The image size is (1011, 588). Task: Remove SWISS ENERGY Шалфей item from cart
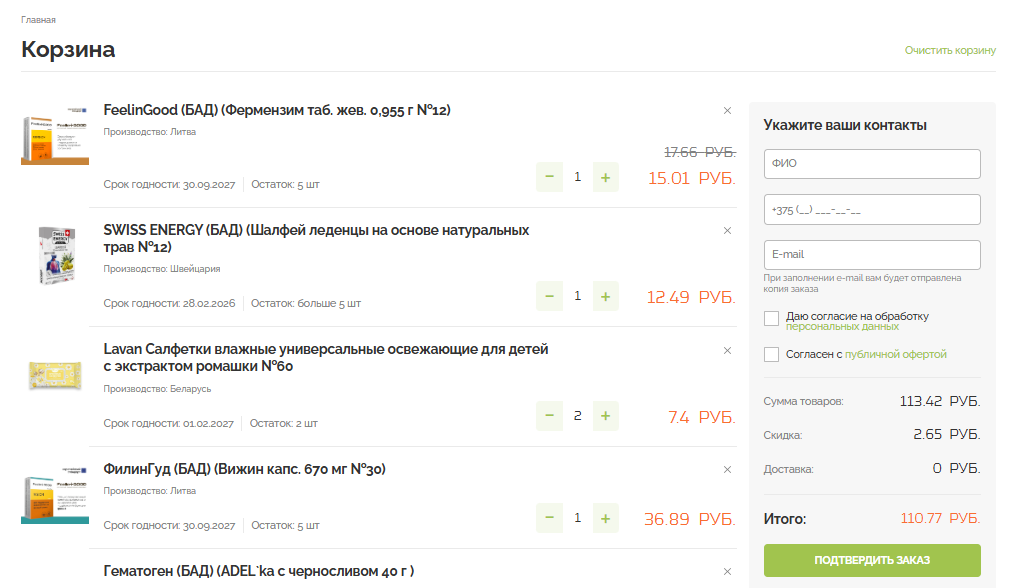727,231
